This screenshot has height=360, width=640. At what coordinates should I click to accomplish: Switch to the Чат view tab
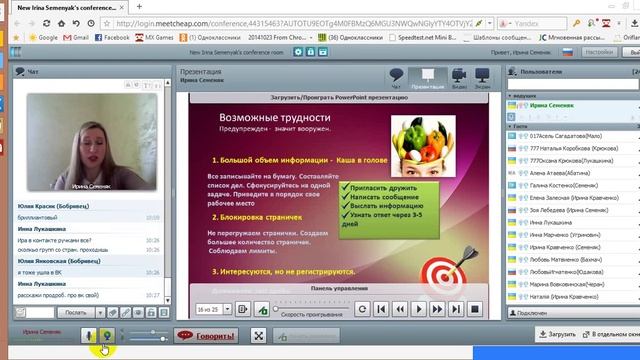click(396, 78)
